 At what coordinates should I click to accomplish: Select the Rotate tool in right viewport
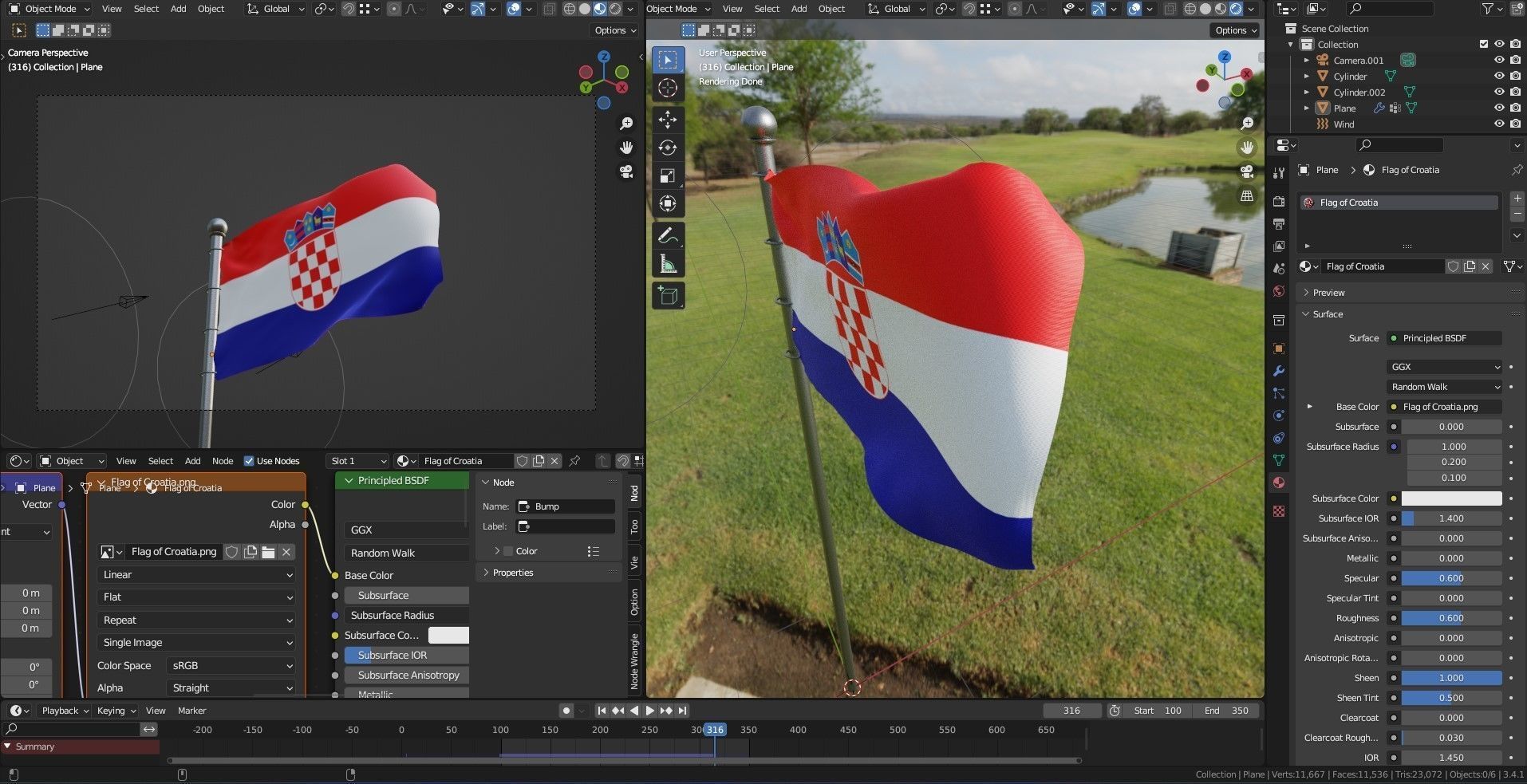(668, 148)
